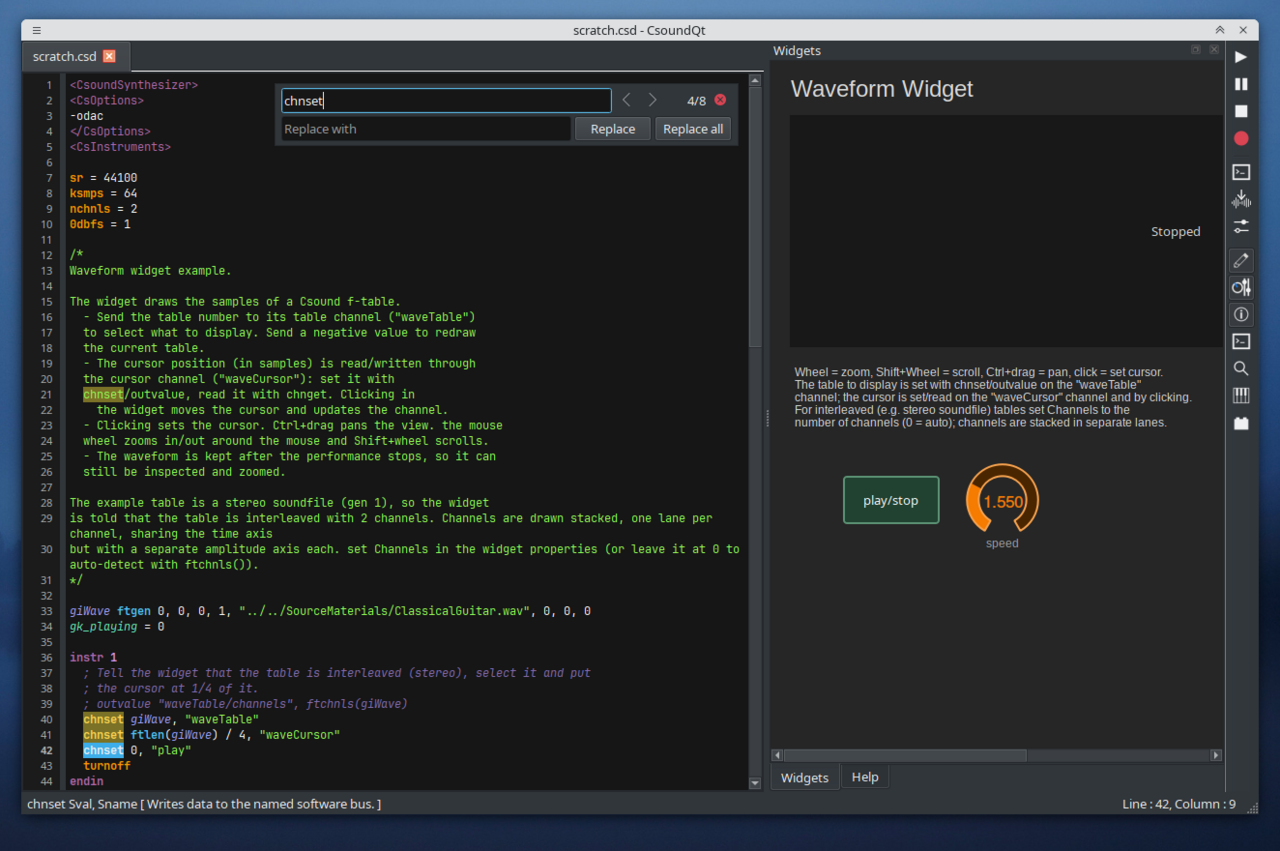Open configuration with the sliders icon
This screenshot has height=851, width=1280.
[x=1241, y=226]
